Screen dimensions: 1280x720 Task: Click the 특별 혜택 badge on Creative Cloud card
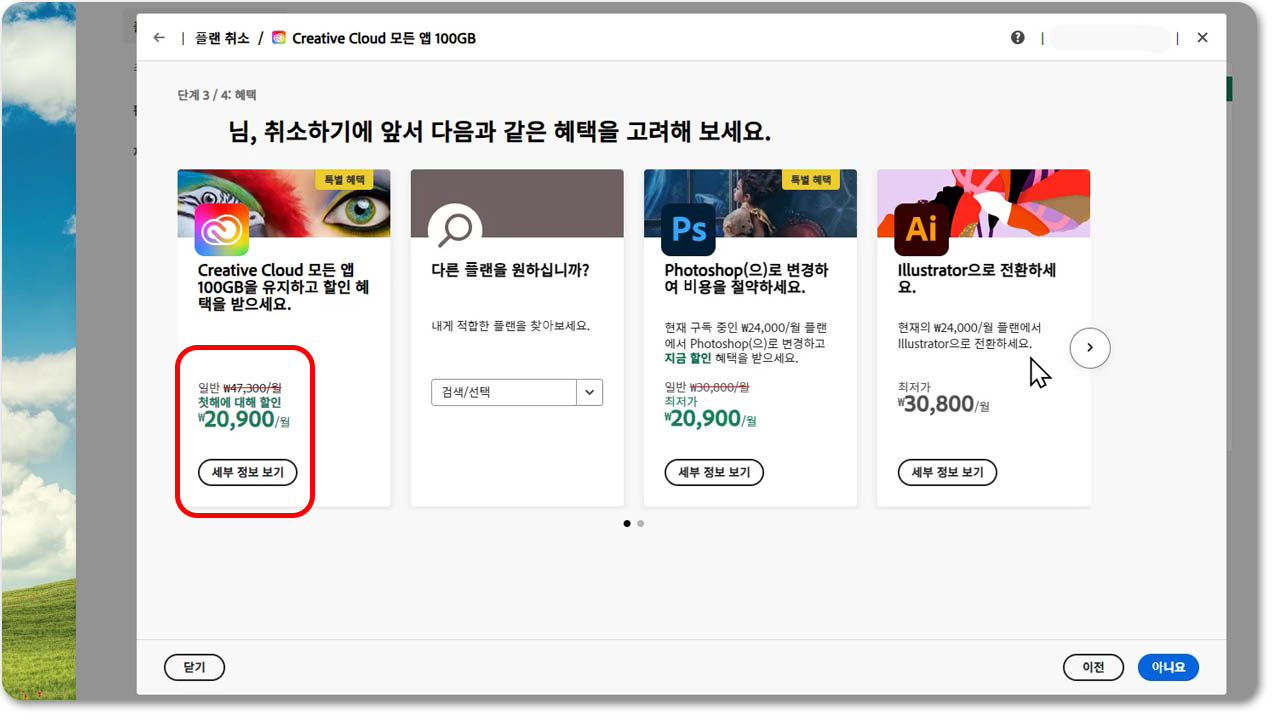pos(344,180)
